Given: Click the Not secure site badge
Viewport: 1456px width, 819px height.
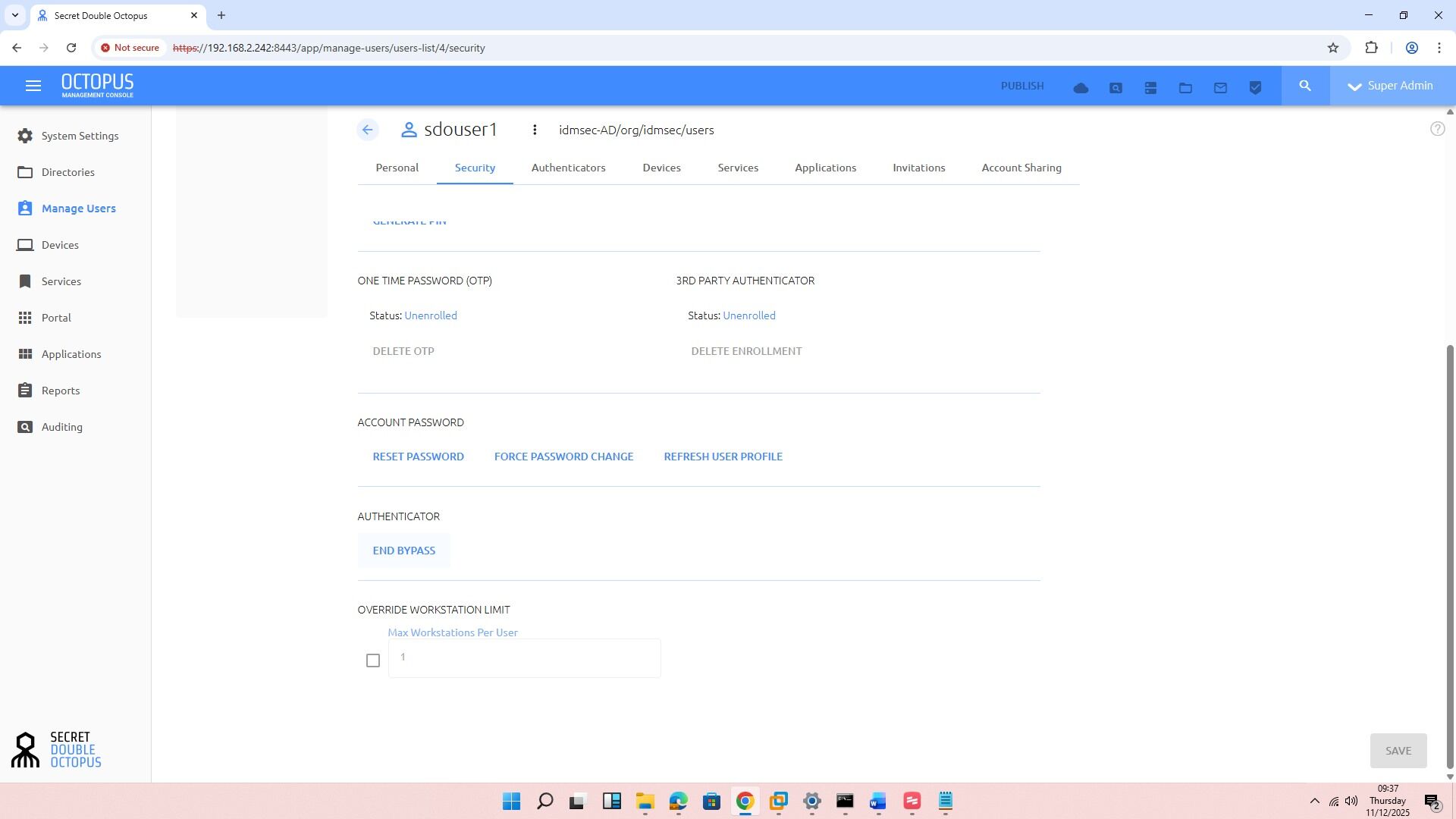Looking at the screenshot, I should point(130,48).
